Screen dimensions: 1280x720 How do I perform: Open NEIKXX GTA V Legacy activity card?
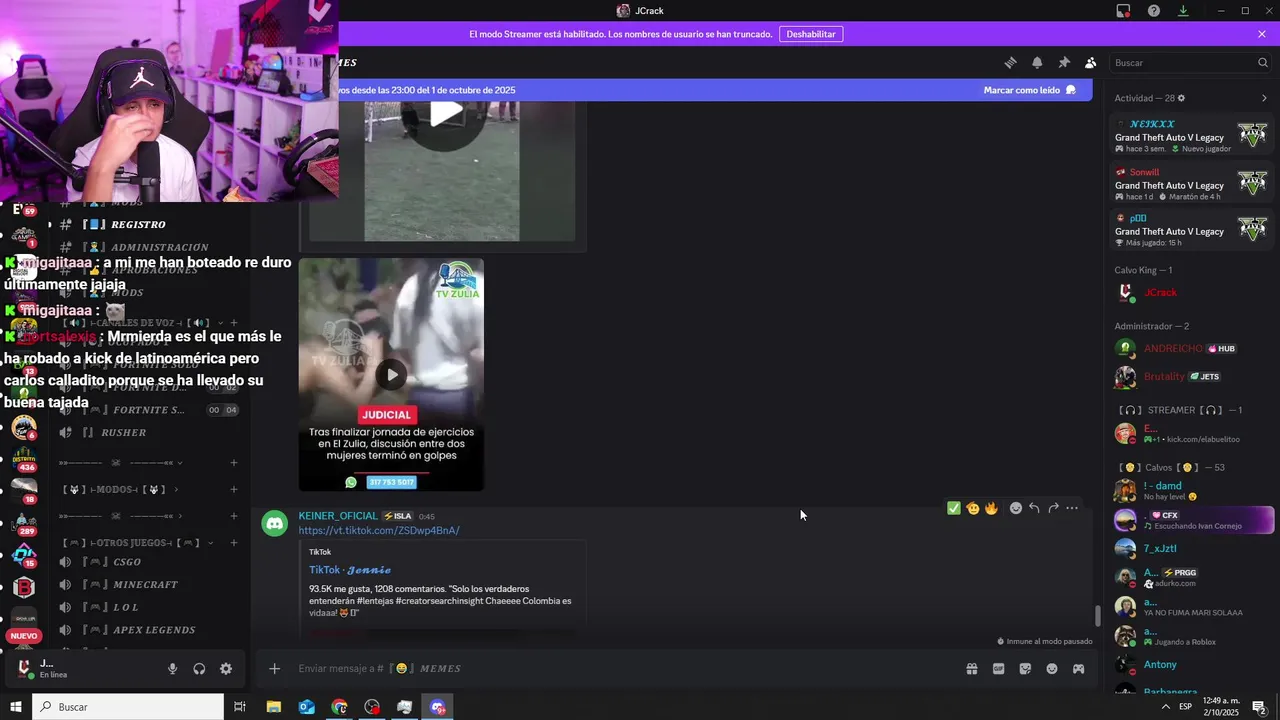(1191, 136)
